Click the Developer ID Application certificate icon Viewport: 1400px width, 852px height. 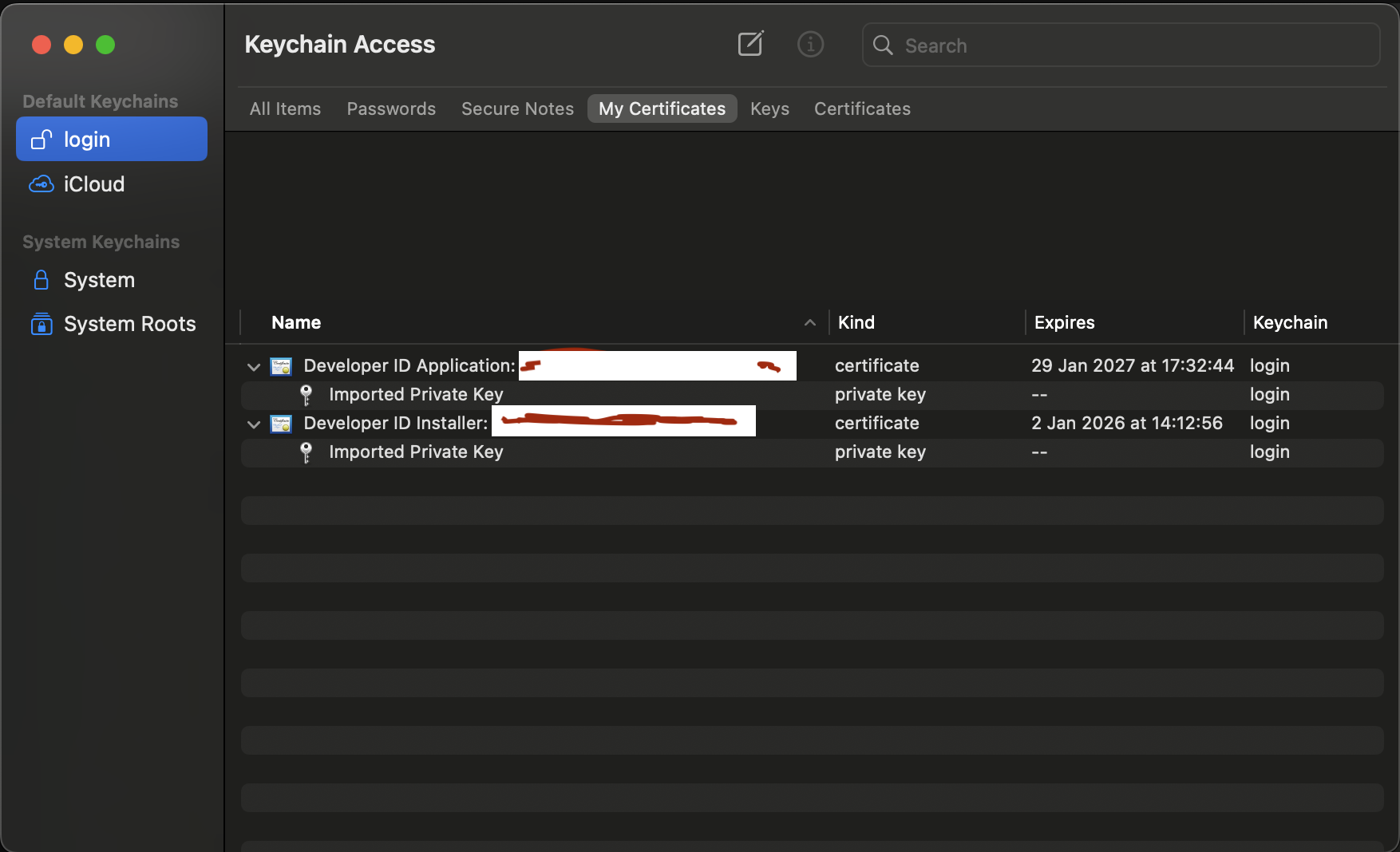pos(281,366)
